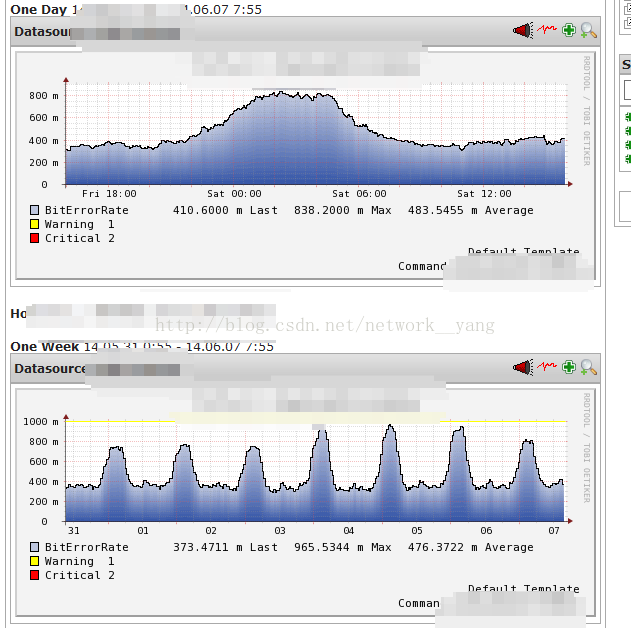The height and width of the screenshot is (628, 631).
Task: Click the Warning 1 legend text in One Day graph
Action: [x=80, y=224]
